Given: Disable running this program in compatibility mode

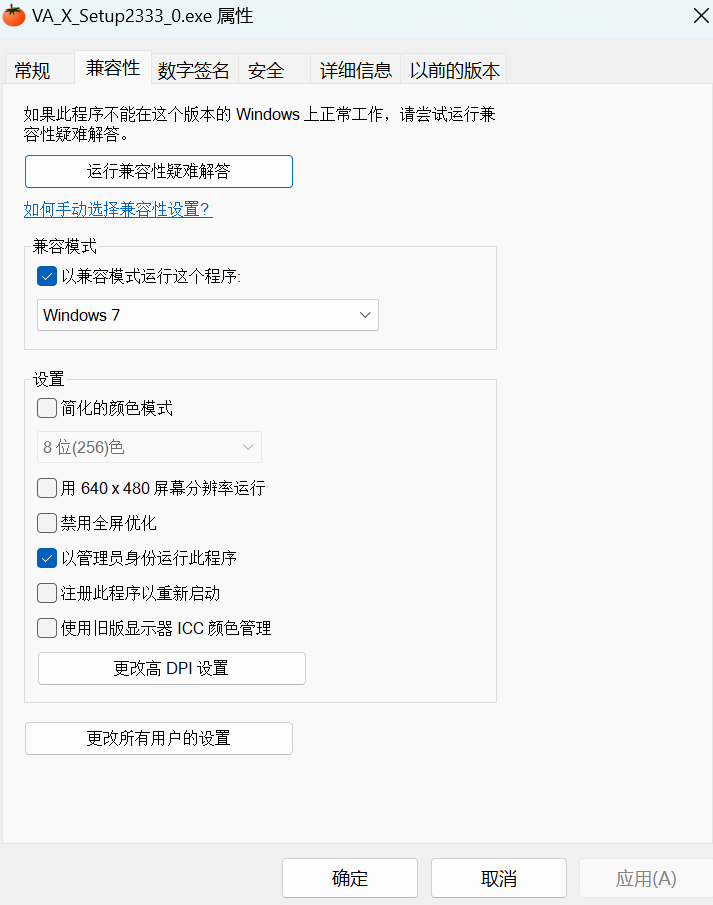Looking at the screenshot, I should (46, 276).
